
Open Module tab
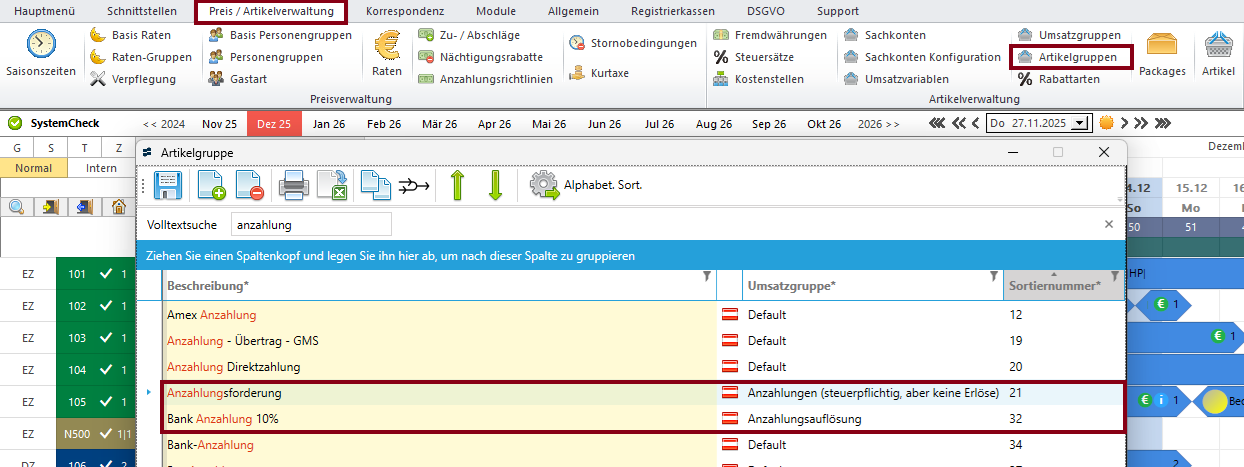click(496, 11)
